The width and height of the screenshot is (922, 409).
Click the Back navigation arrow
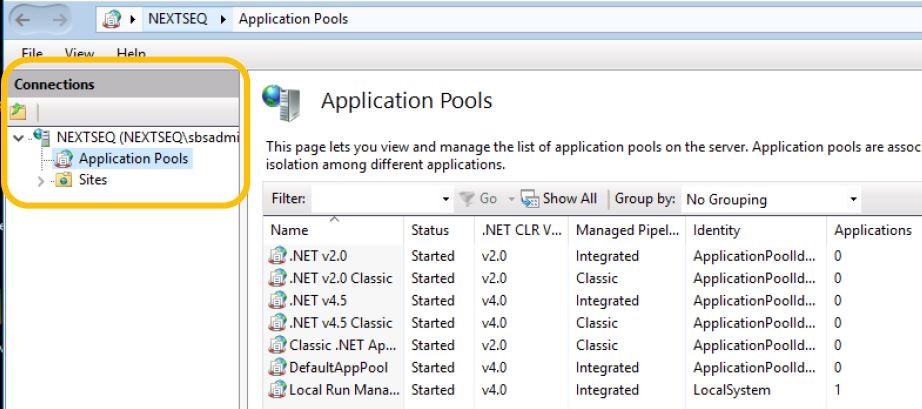coord(24,19)
